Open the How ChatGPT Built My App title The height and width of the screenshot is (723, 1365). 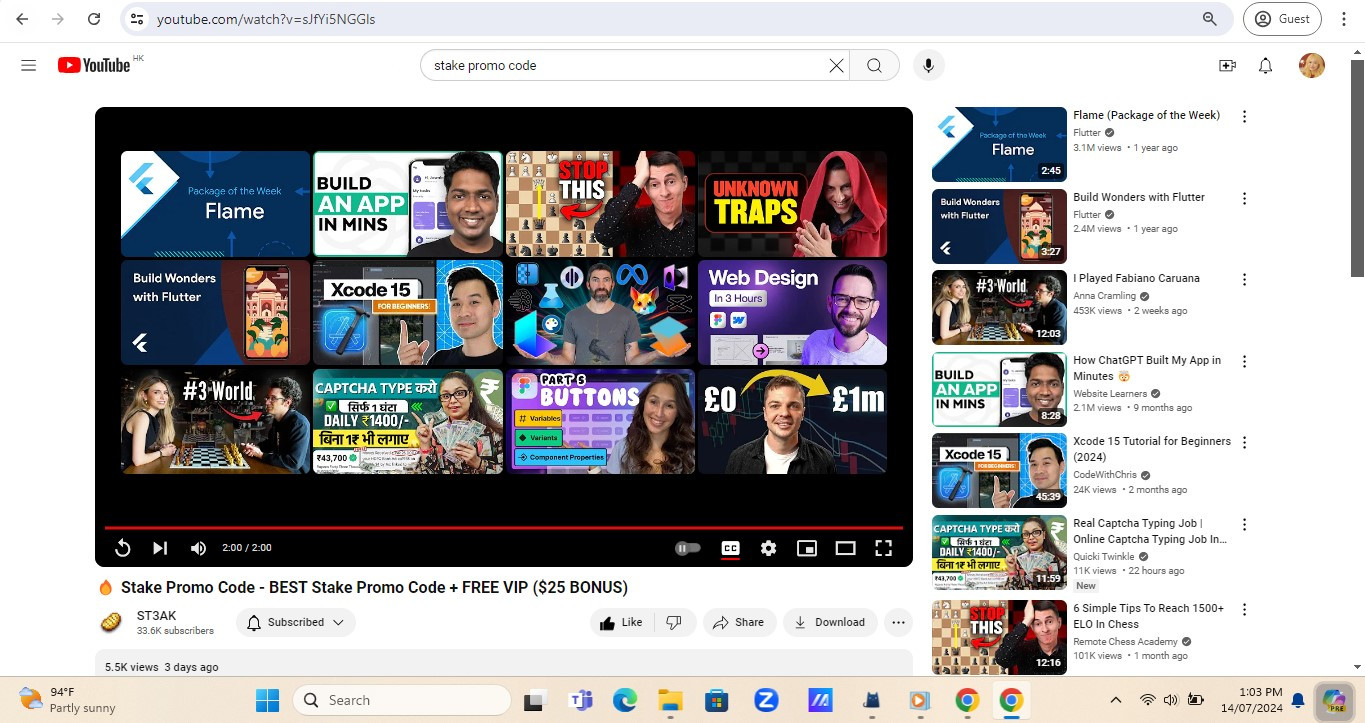pos(1147,368)
